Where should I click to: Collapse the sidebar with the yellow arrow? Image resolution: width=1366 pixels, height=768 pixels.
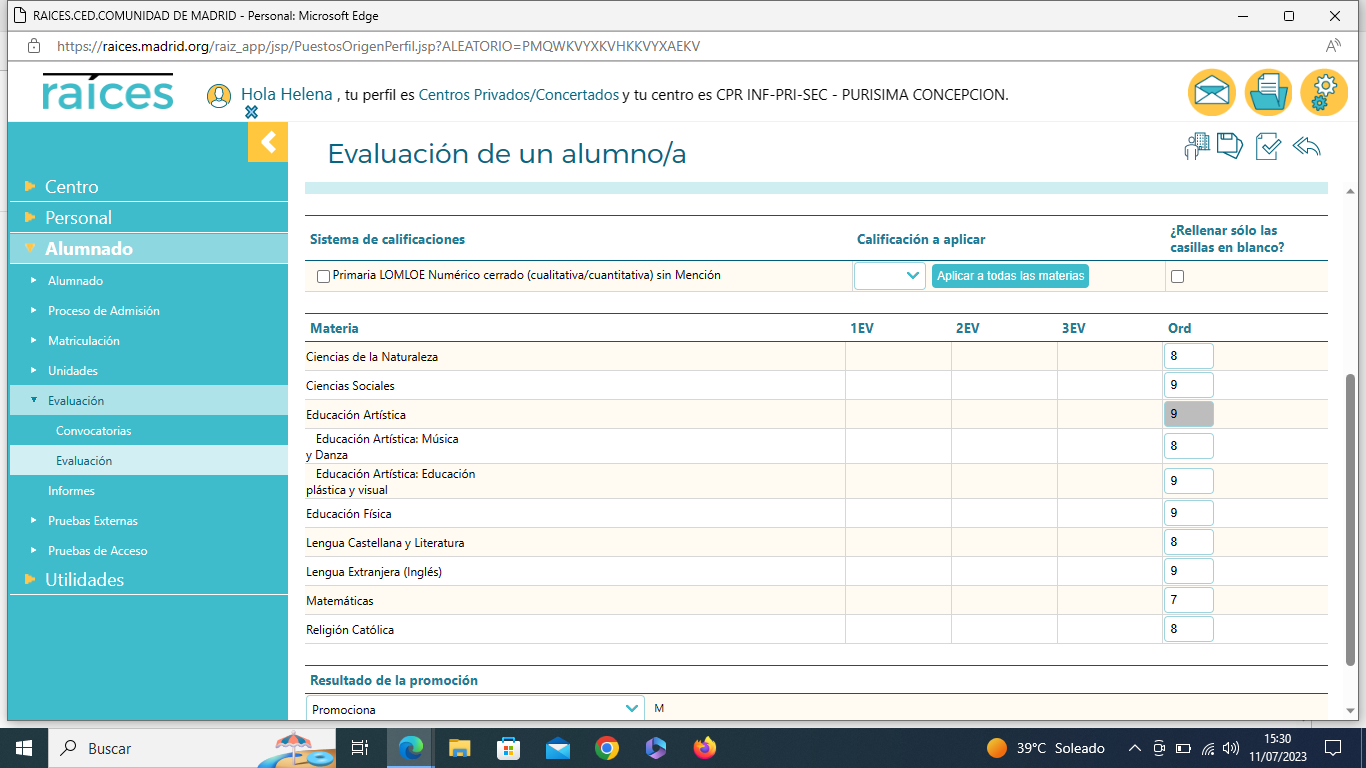268,142
